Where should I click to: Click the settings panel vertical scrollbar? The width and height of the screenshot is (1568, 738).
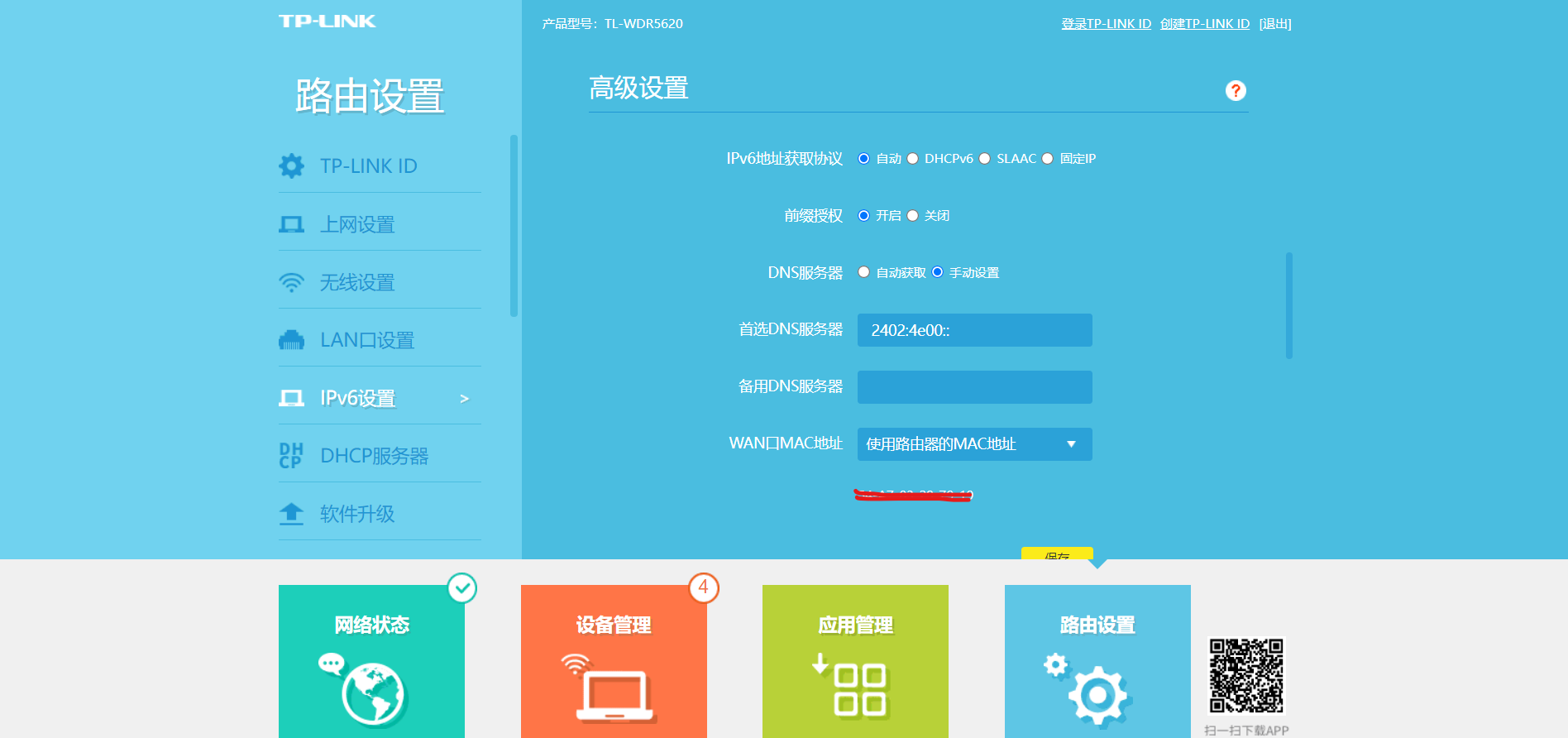pos(1288,305)
